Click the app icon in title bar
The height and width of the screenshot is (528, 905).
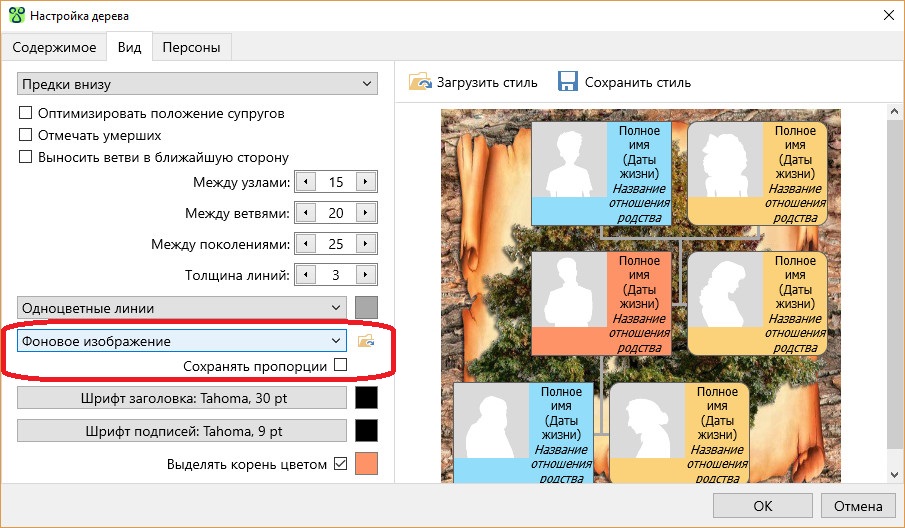[x=17, y=16]
